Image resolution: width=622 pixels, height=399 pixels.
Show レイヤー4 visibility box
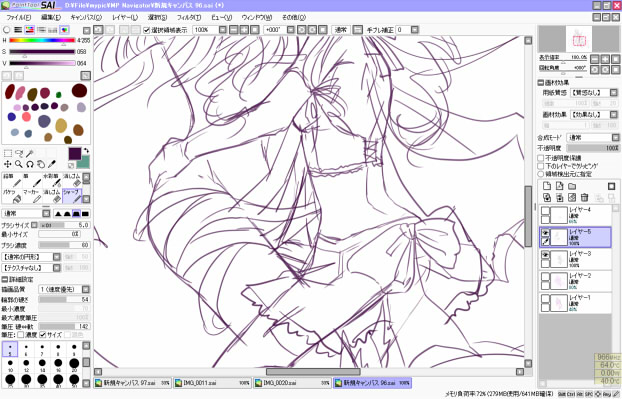(x=545, y=211)
